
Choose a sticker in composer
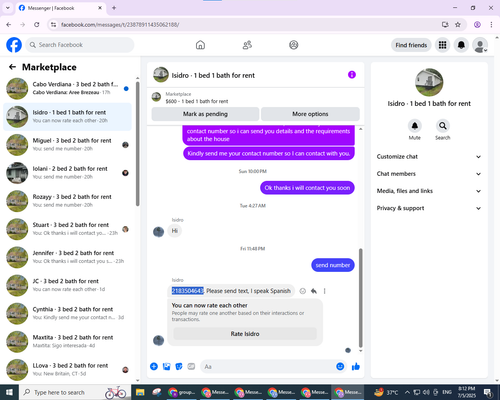coord(179,367)
